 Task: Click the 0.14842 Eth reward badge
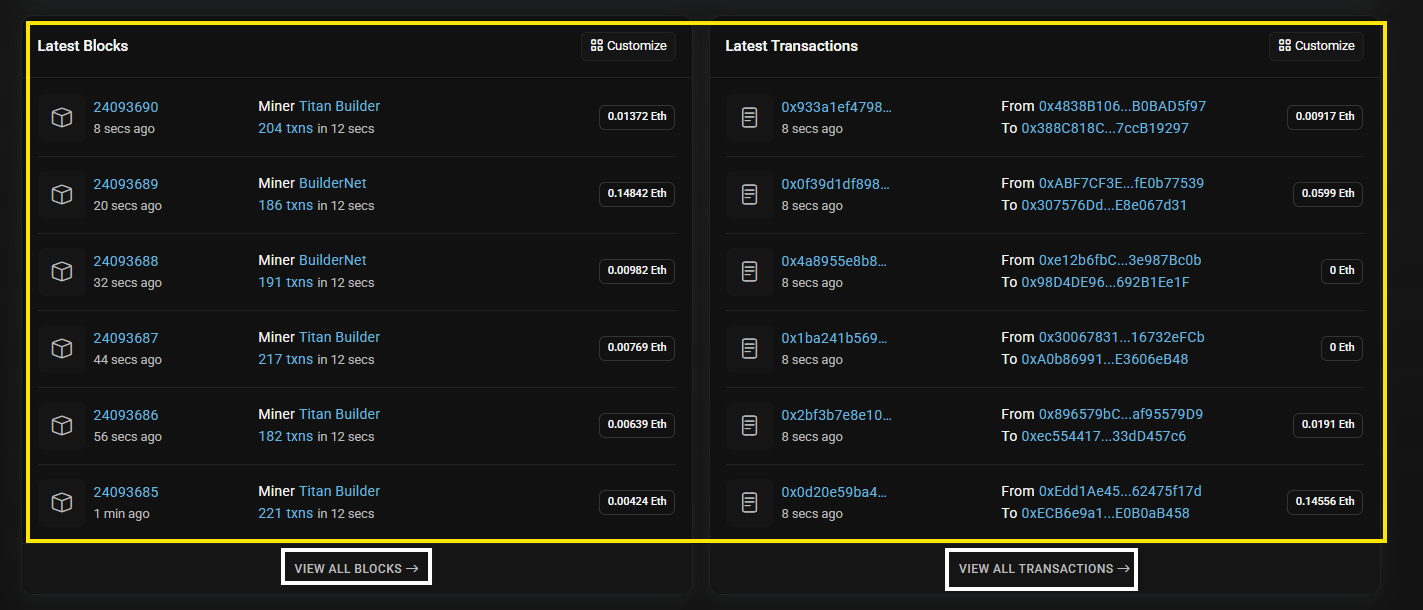636,194
